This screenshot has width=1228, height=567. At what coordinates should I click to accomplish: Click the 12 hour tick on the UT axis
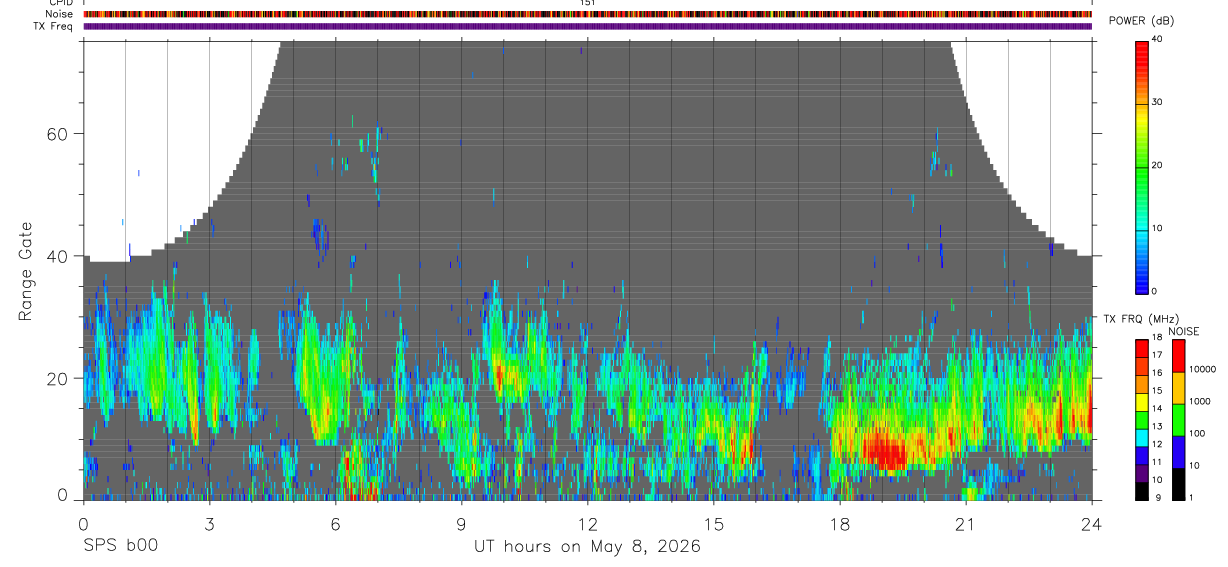pos(587,523)
